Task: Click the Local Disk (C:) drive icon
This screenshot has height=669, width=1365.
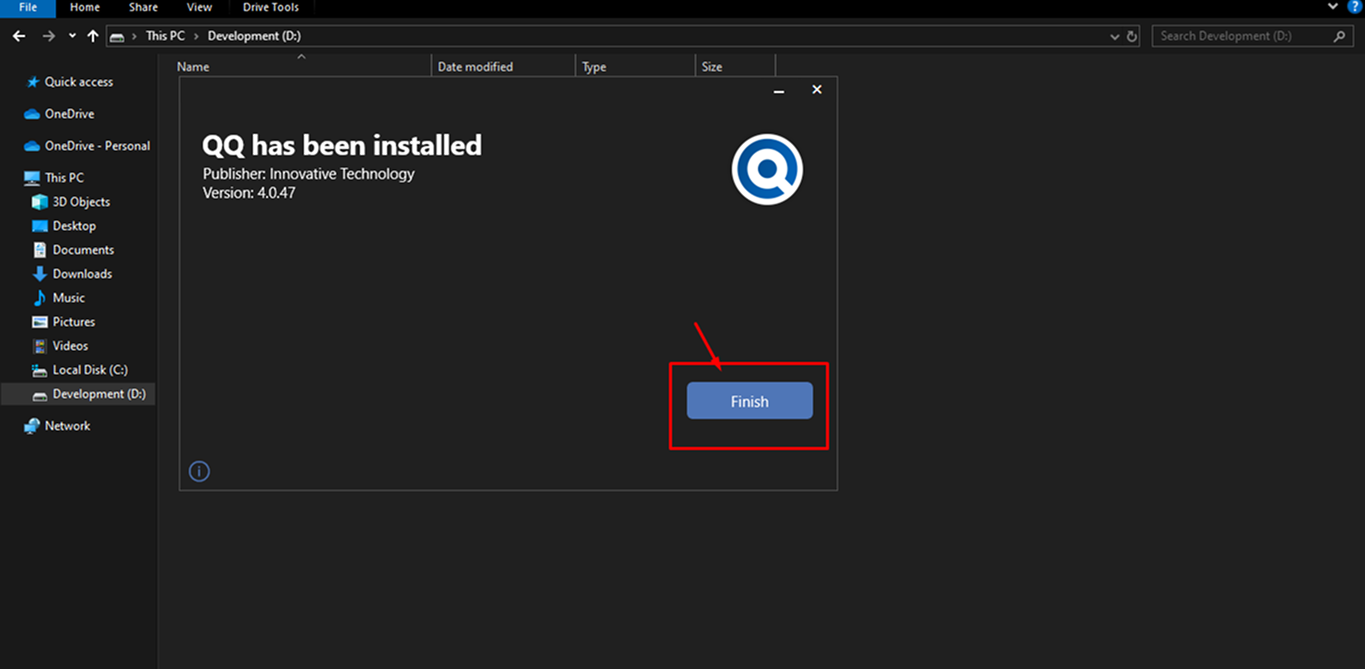Action: point(40,370)
